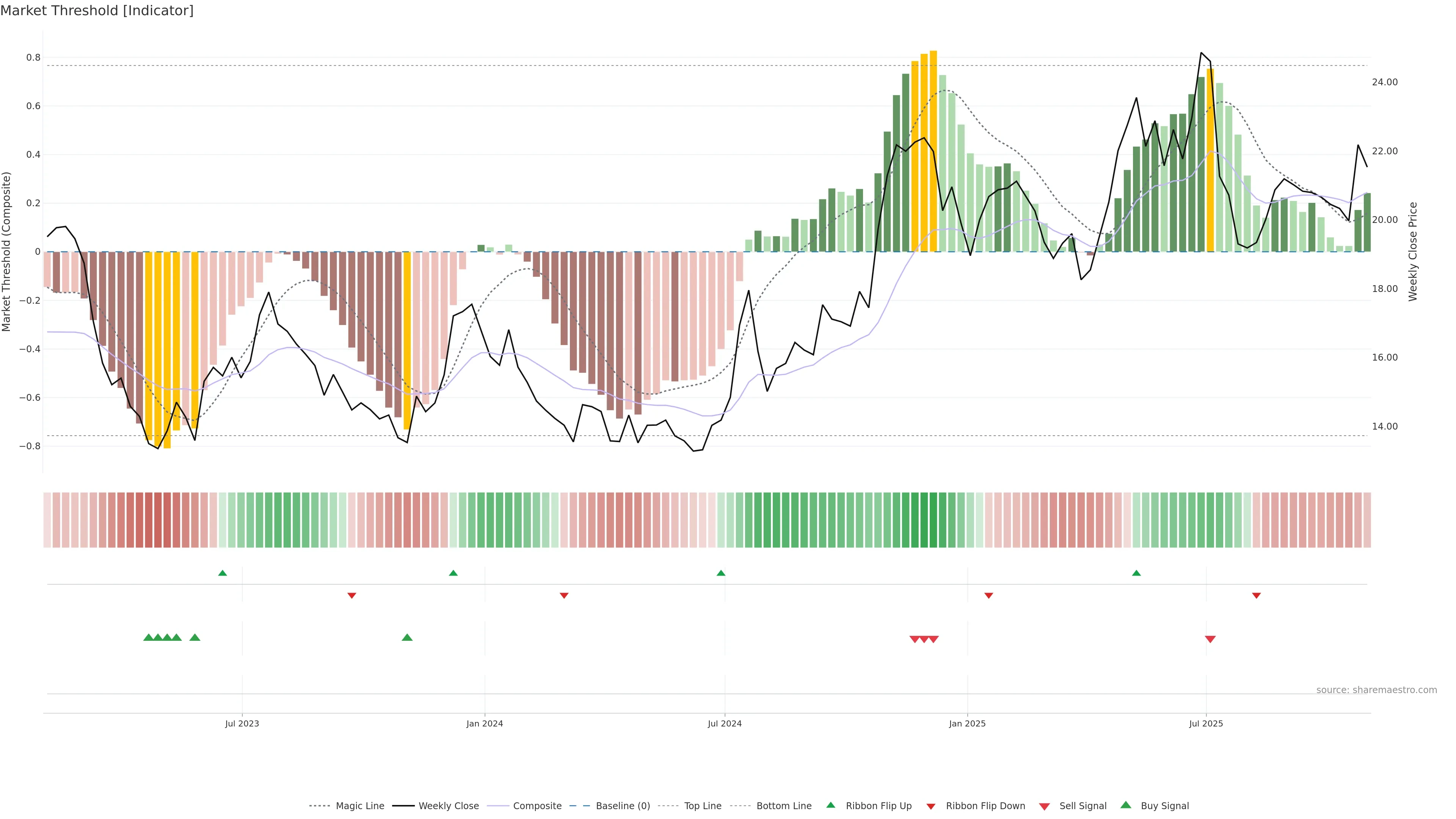Click the Buy Signal legend triangle icon
The height and width of the screenshot is (819, 1456).
pyautogui.click(x=1125, y=805)
